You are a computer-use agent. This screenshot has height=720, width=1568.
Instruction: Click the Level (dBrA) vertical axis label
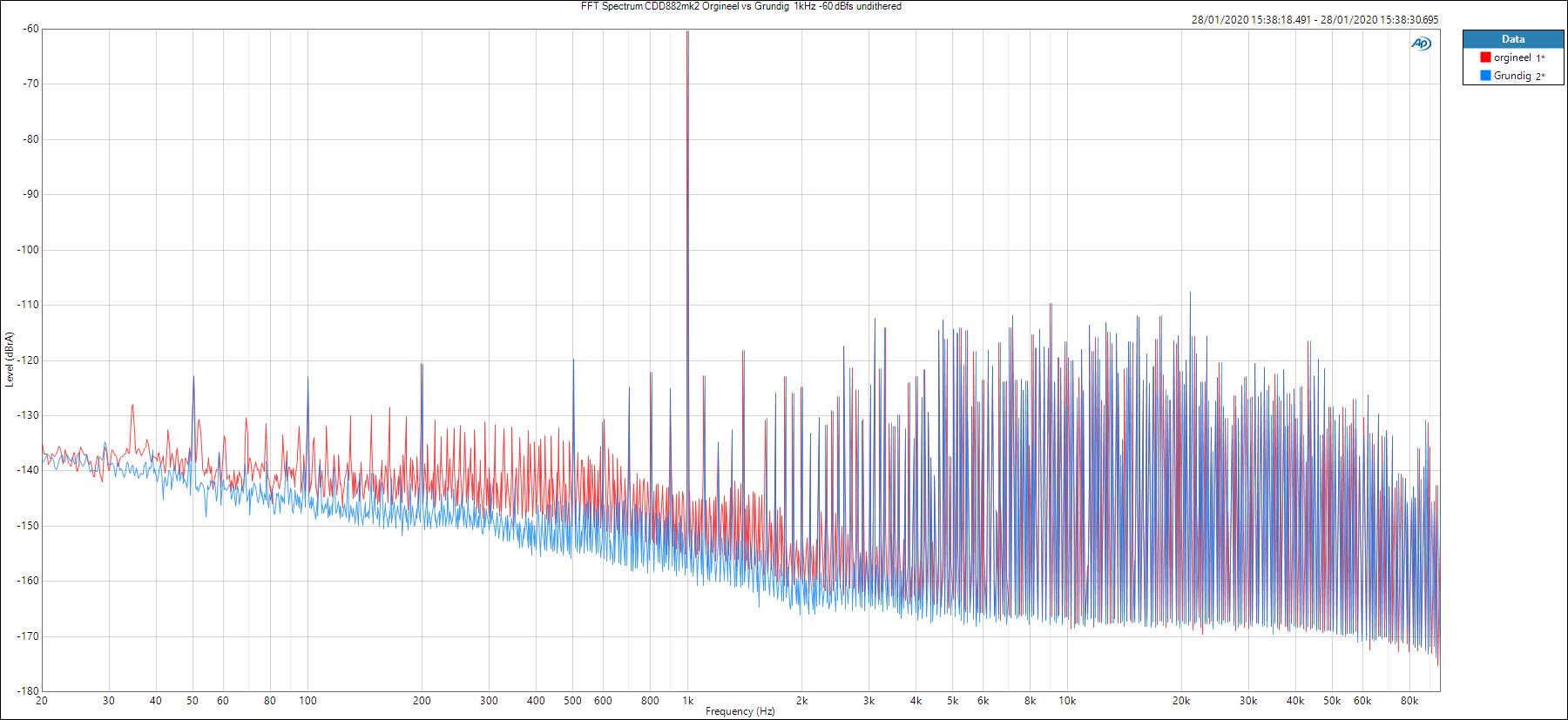point(9,360)
